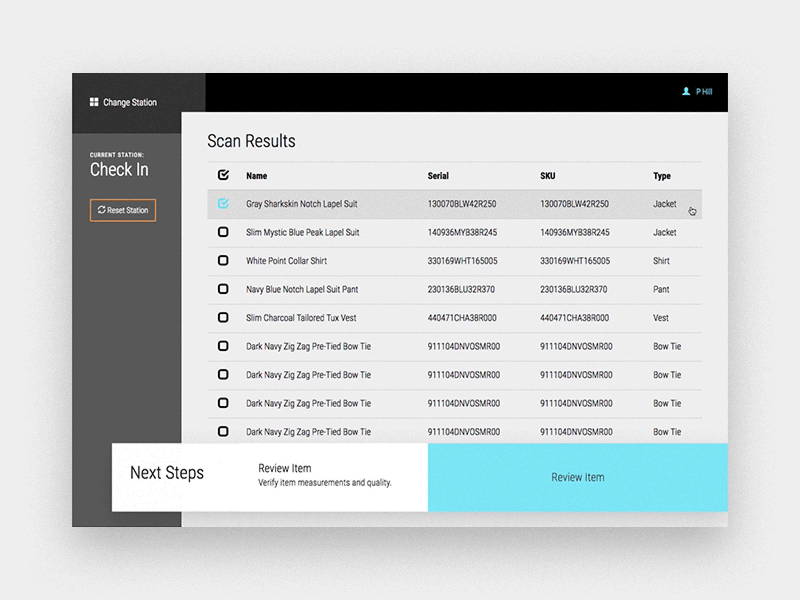Image resolution: width=800 pixels, height=600 pixels.
Task: Click SKU 230136BLU32R370 in the SKU column
Action: pyautogui.click(x=573, y=289)
